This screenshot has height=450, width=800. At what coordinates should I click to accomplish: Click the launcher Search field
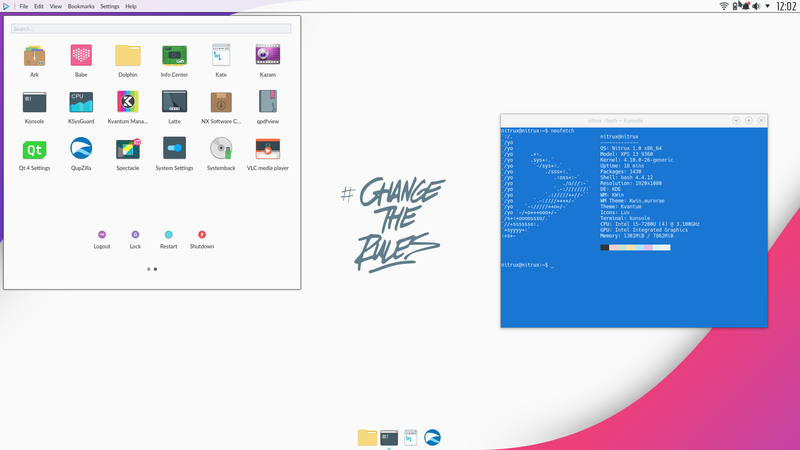tap(151, 29)
